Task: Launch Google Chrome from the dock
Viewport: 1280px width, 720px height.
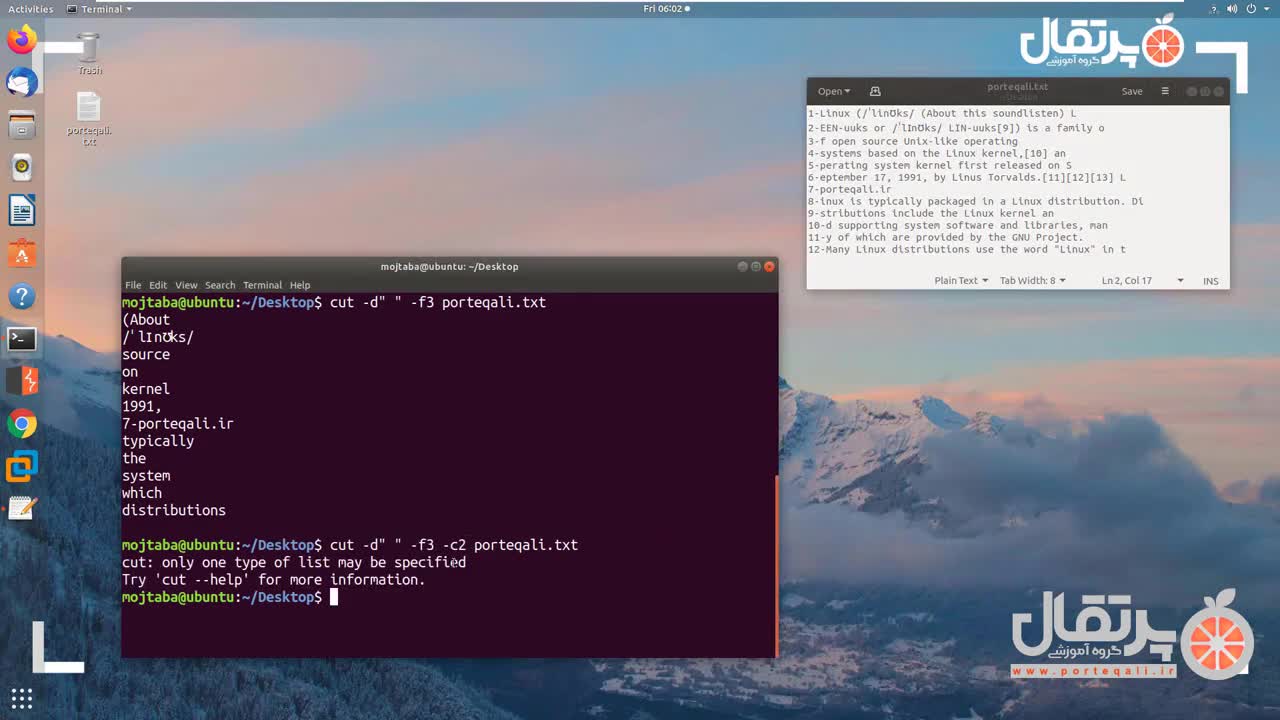Action: [21, 424]
